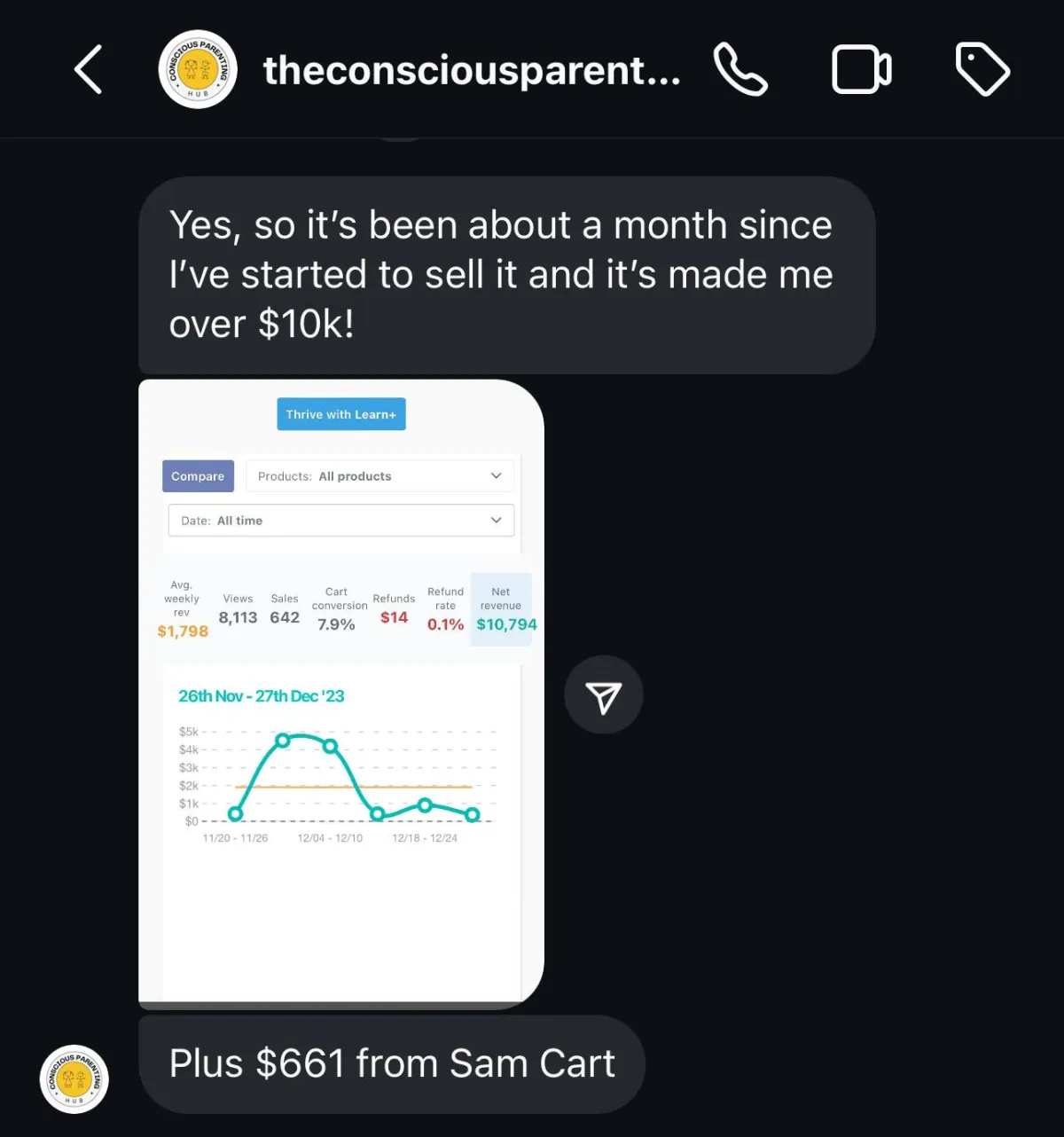Expand the Products: All products dropdown
The width and height of the screenshot is (1064, 1137).
pyautogui.click(x=379, y=476)
